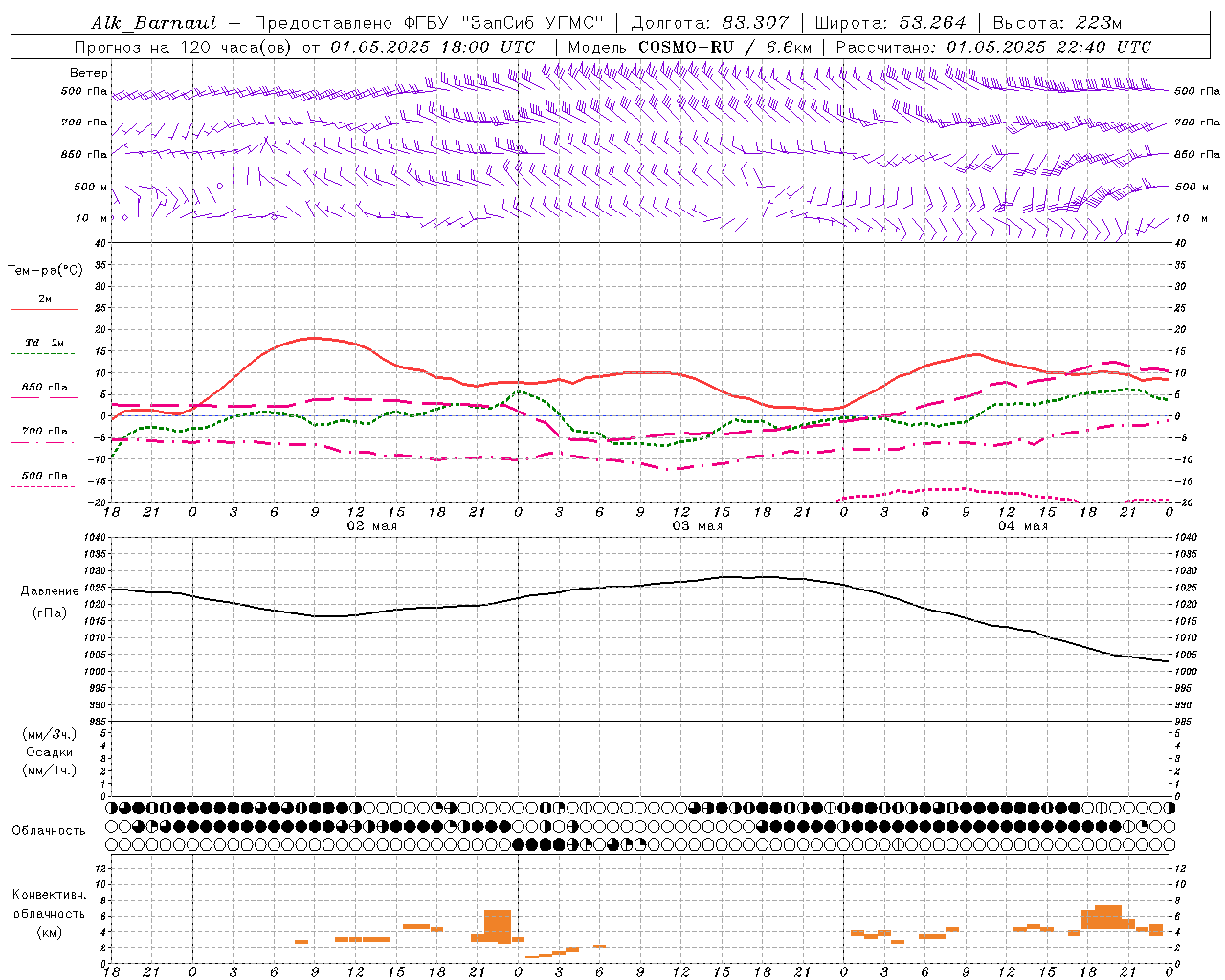Screen dimensions: 1225x980
Task: Click the Облачность row label
Action: pos(49,831)
